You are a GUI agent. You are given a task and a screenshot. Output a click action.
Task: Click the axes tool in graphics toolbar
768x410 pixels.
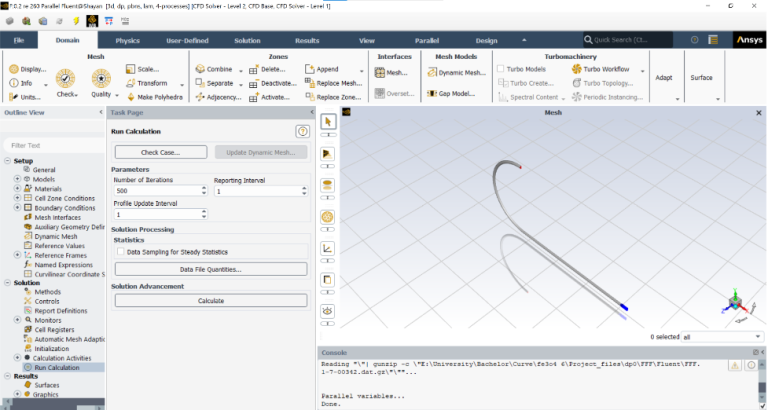[x=328, y=248]
